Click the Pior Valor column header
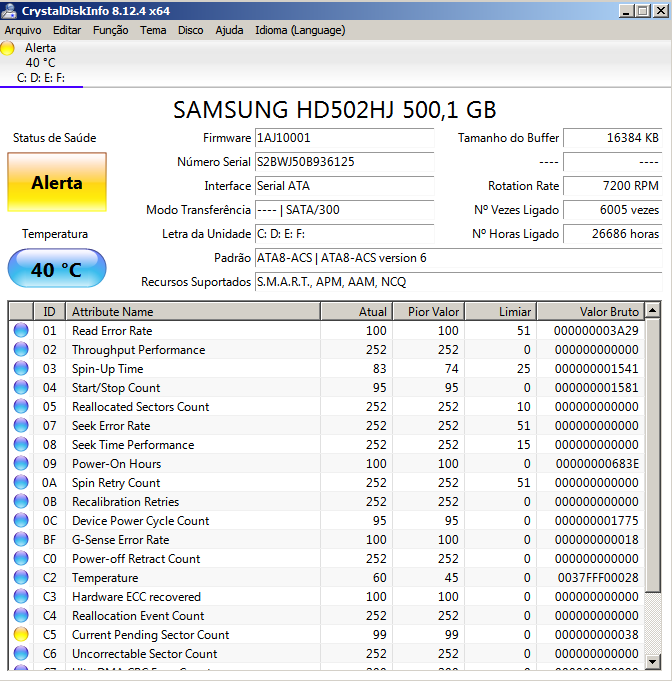The image size is (672, 681). tap(429, 311)
